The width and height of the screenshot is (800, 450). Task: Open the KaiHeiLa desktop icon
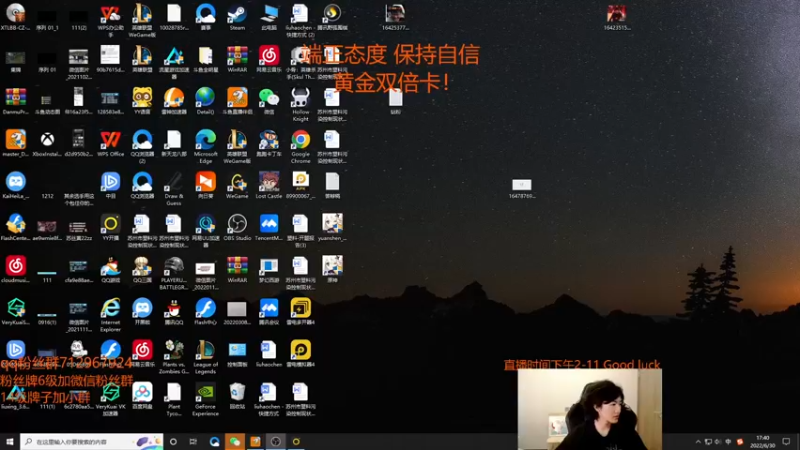[15, 186]
